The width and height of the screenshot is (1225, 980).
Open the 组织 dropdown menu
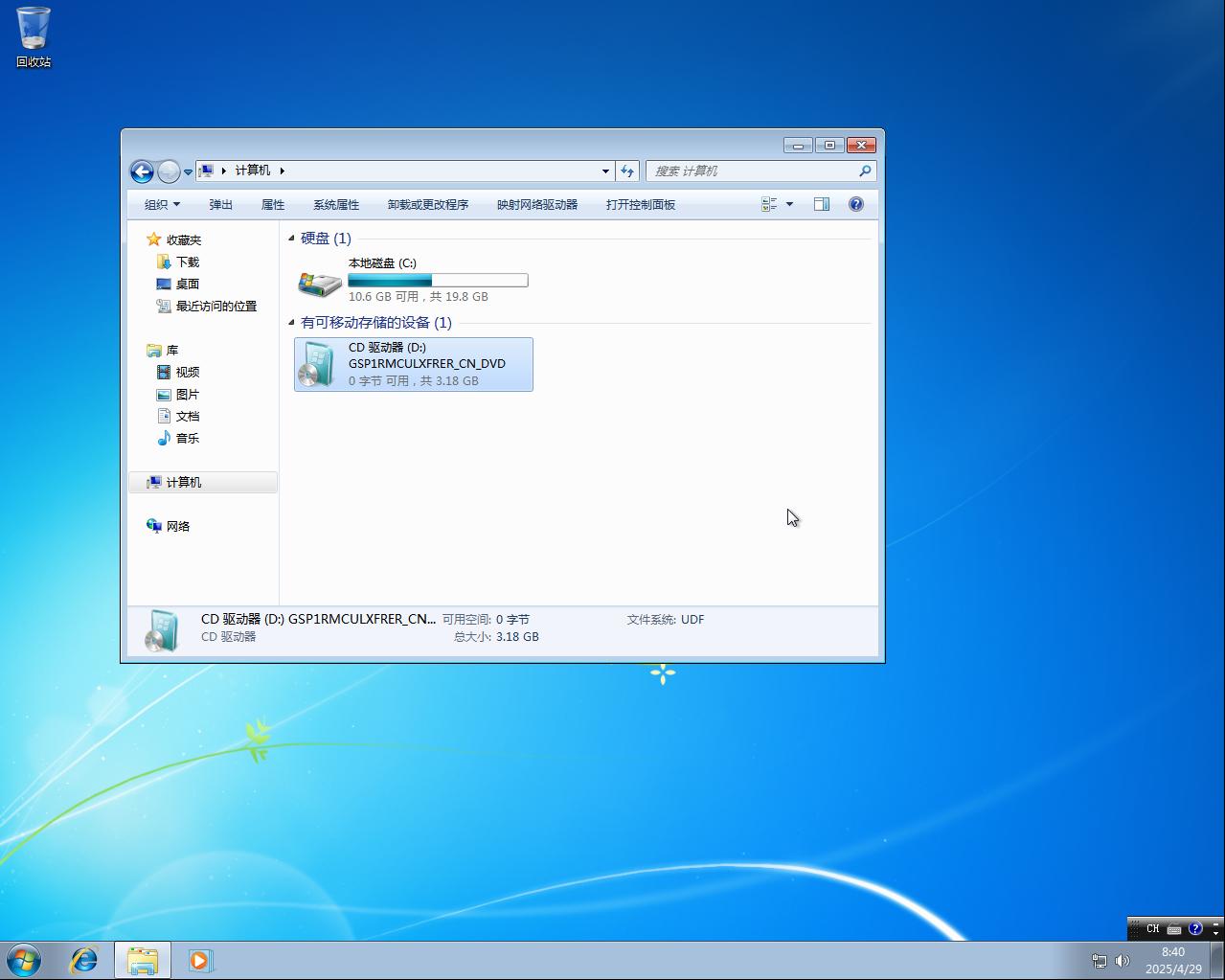pyautogui.click(x=162, y=204)
